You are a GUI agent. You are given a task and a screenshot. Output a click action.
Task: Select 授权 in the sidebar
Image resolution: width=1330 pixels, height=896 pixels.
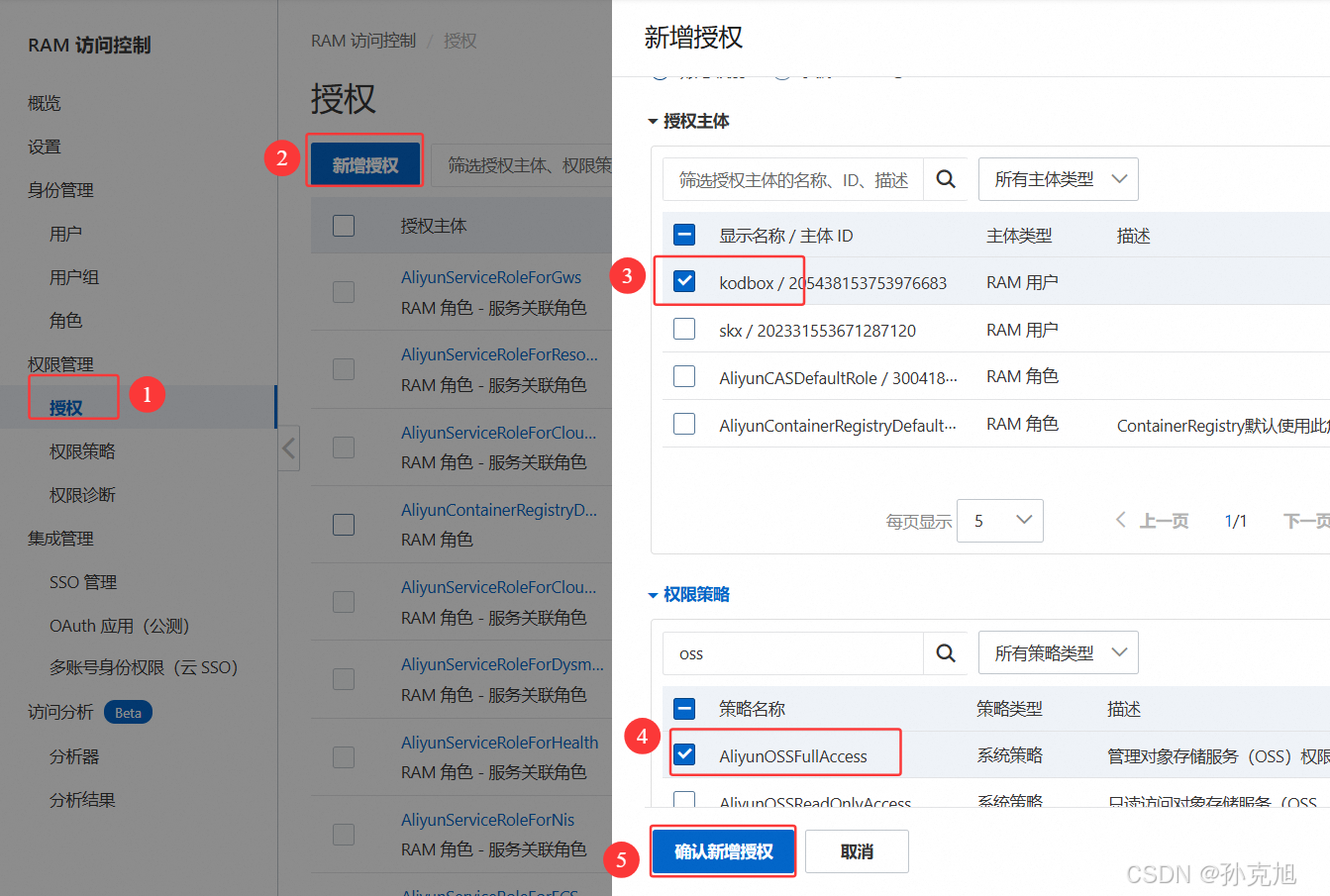66,407
